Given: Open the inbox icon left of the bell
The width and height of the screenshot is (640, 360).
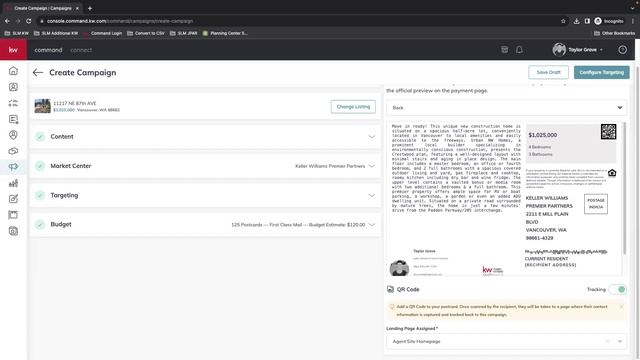Looking at the screenshot, I should [x=504, y=50].
